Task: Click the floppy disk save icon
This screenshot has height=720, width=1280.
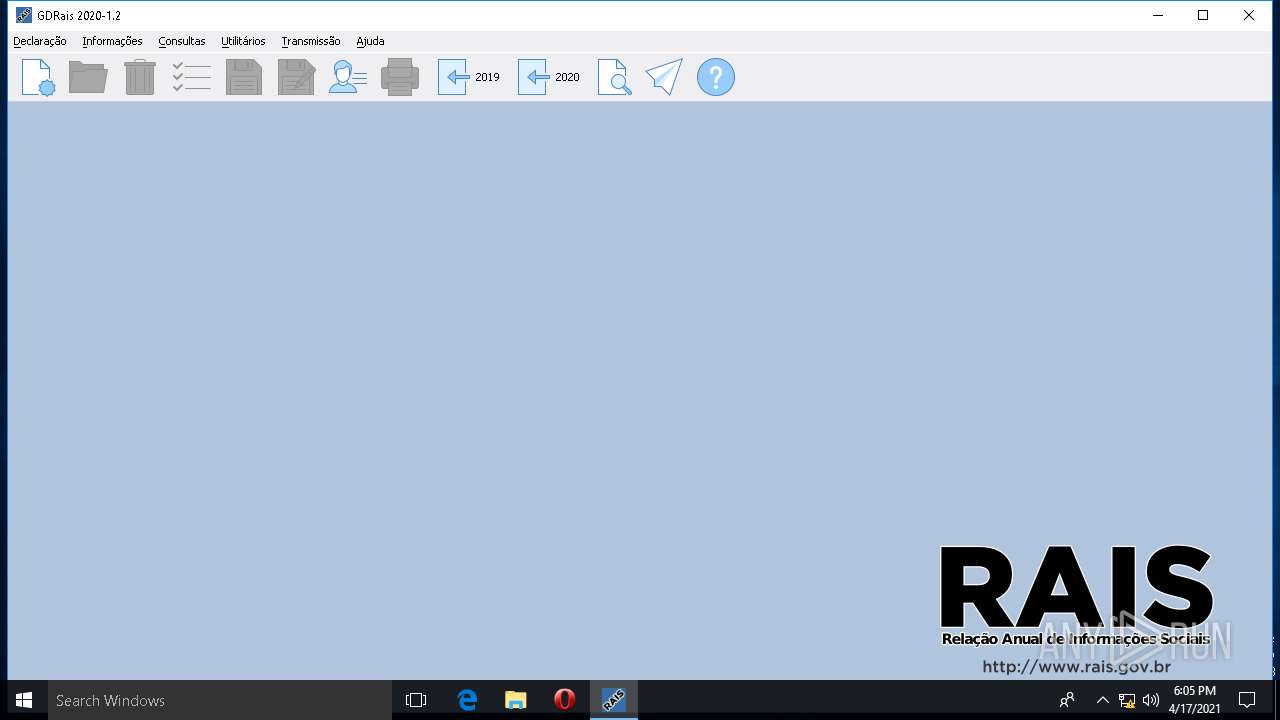Action: [244, 77]
